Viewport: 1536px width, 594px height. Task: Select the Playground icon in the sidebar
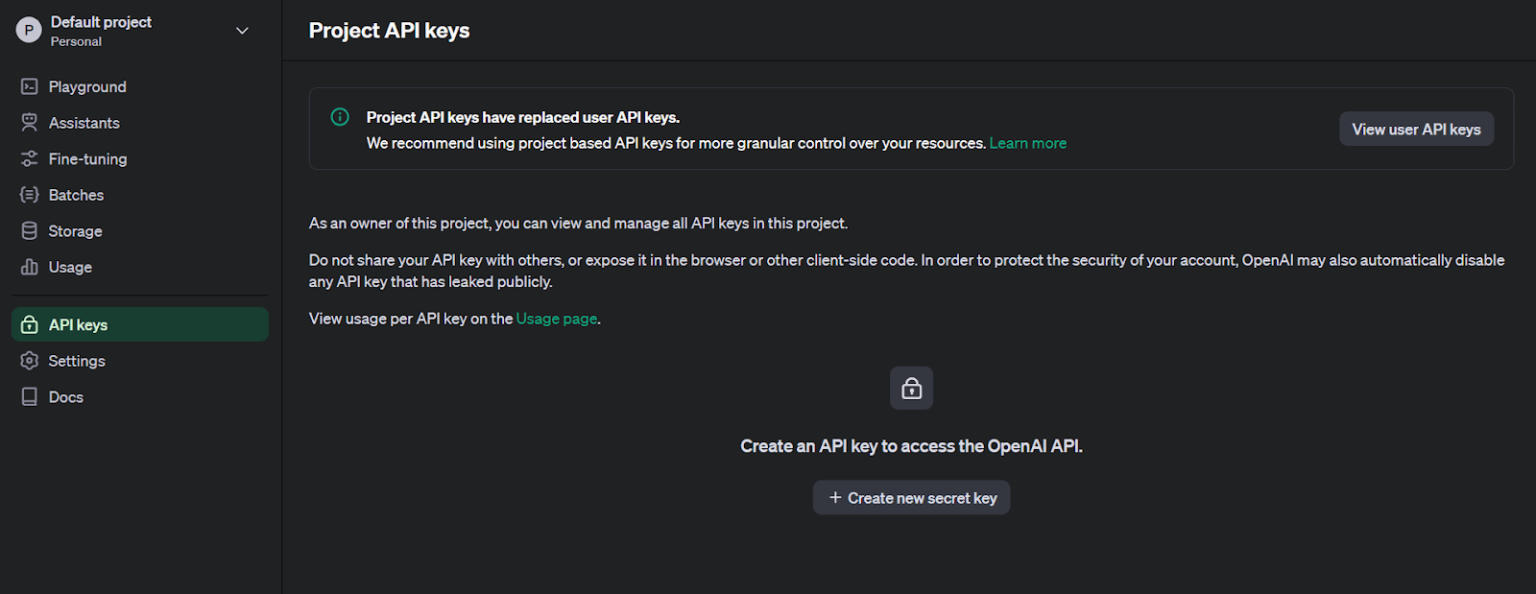[x=30, y=86]
